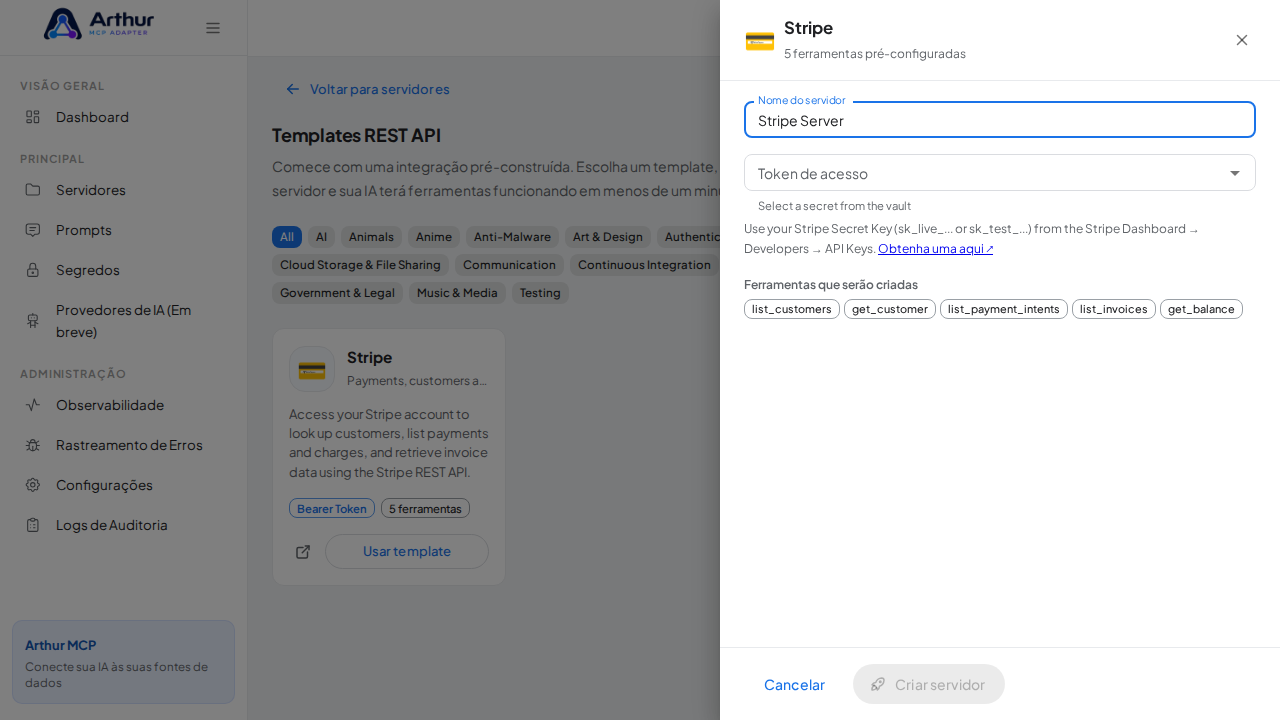Open Observabilidade section
Screen dimensions: 1280x720
[124, 405]
